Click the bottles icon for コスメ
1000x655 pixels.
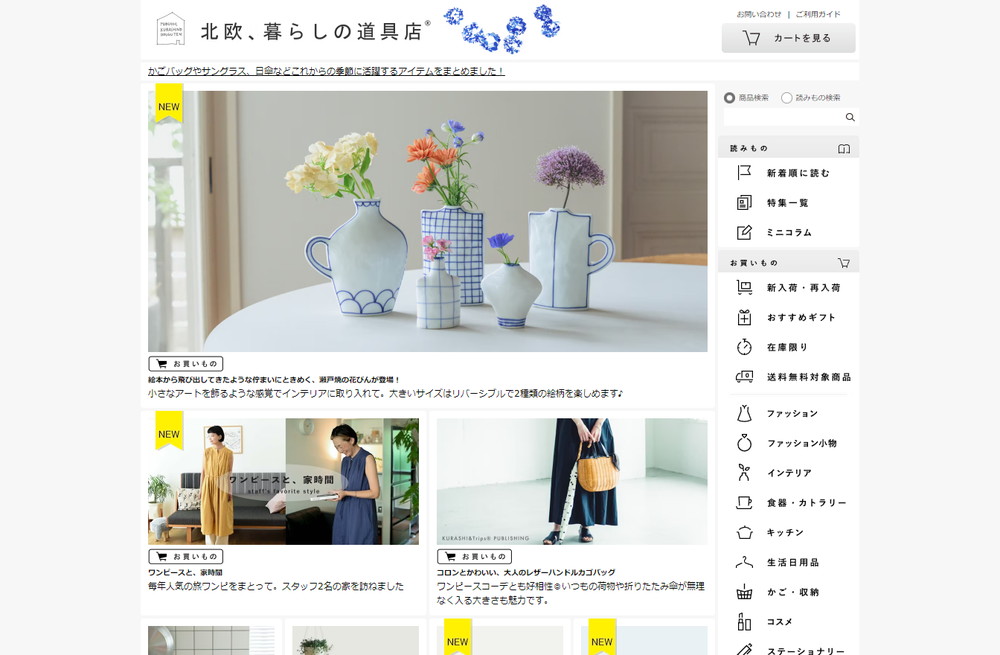click(744, 622)
